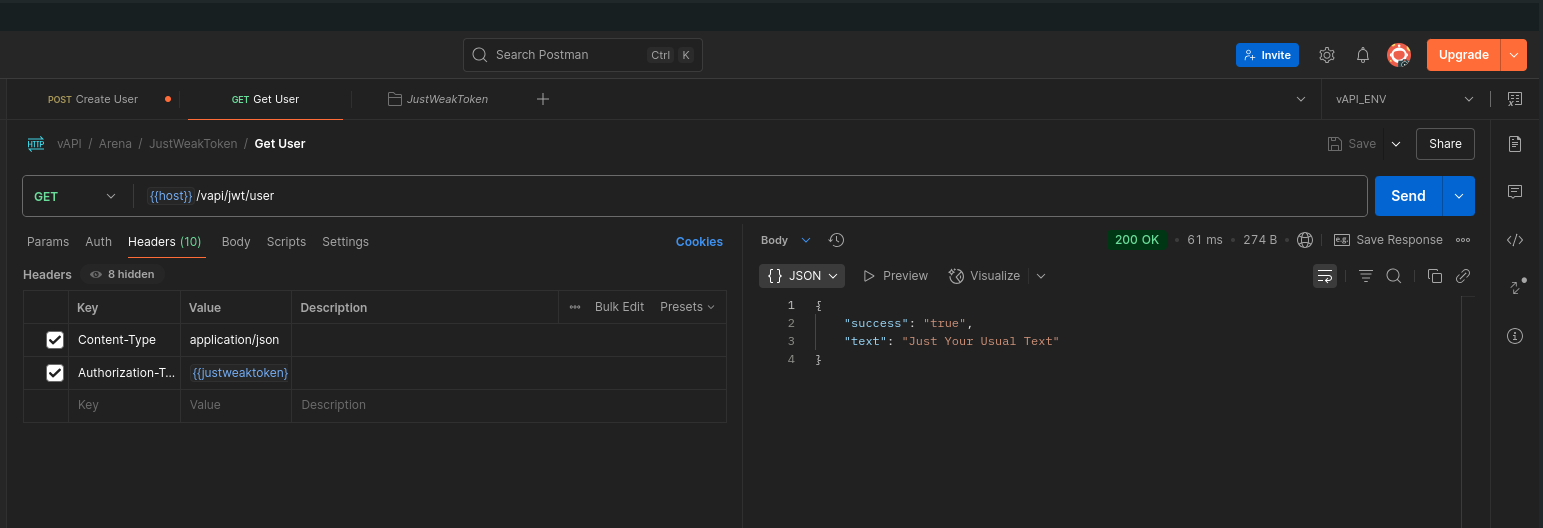Add a new tab with plus icon

tap(543, 99)
